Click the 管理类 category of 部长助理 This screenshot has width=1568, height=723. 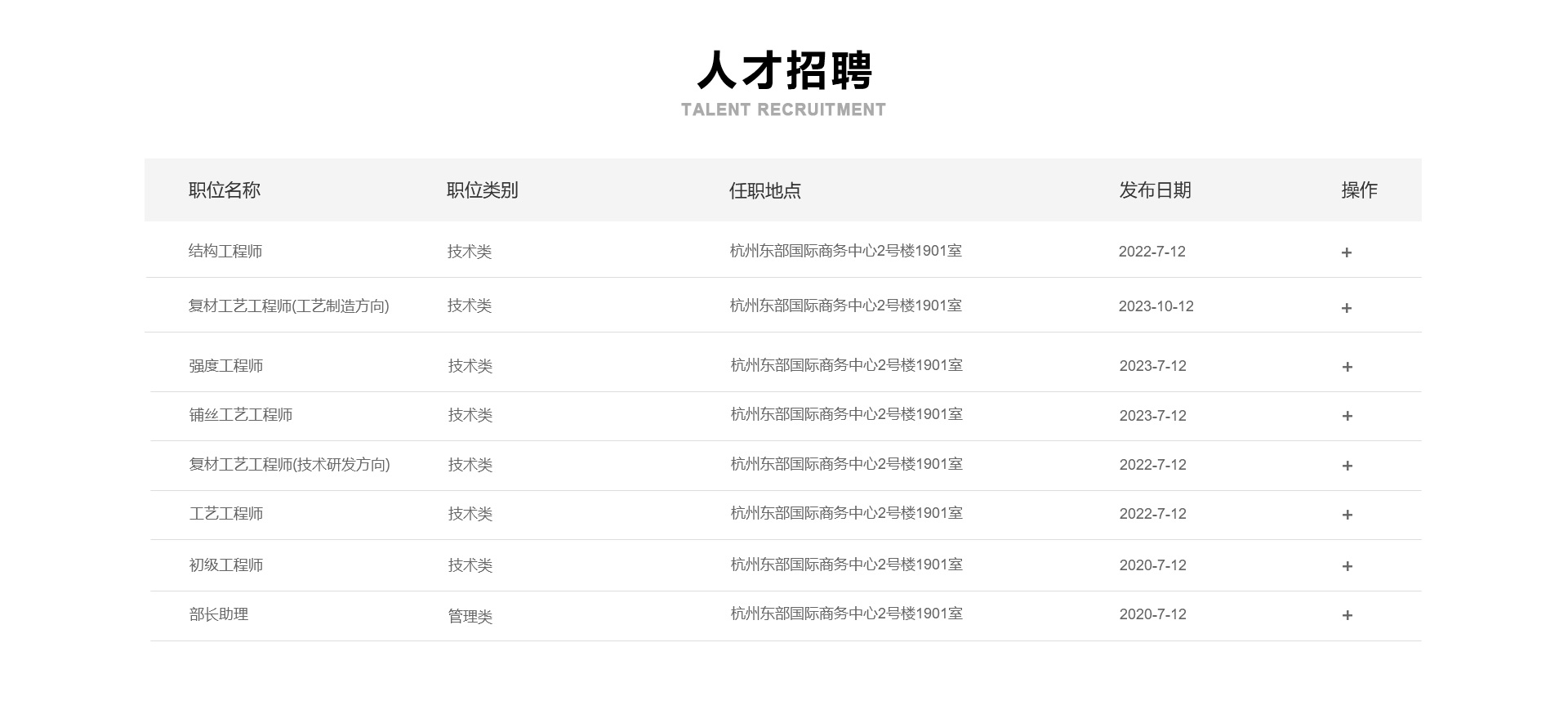tap(470, 616)
